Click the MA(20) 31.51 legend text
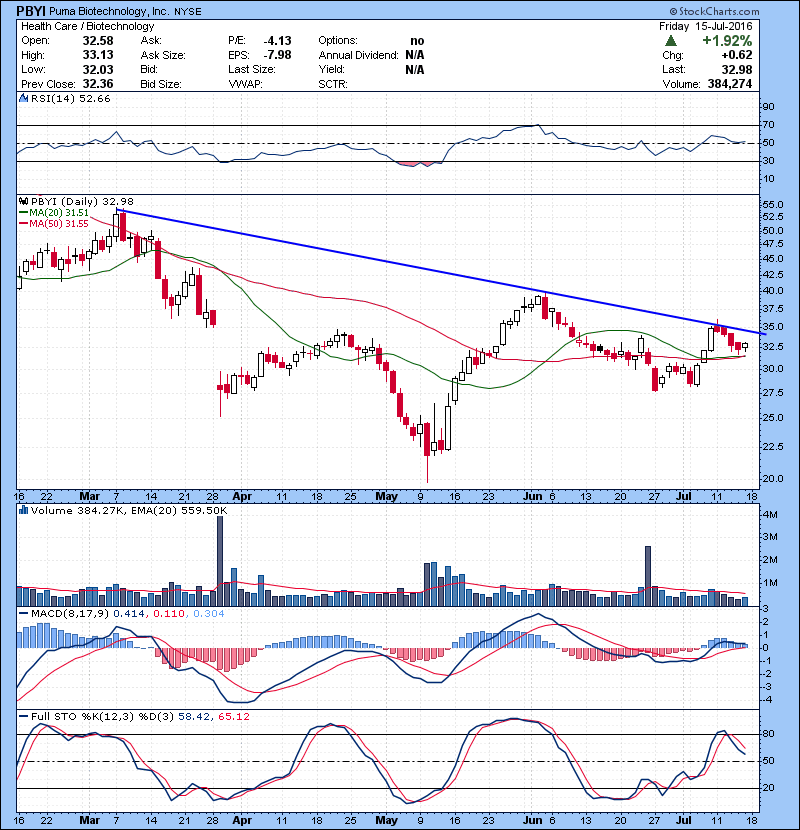The height and width of the screenshot is (830, 800). pos(59,213)
